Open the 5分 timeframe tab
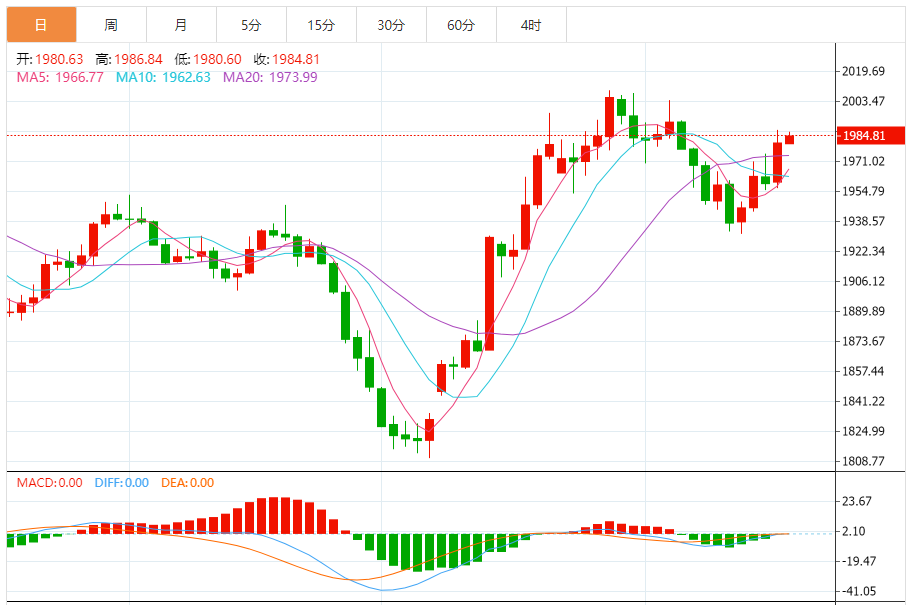917x605 pixels. pos(251,25)
